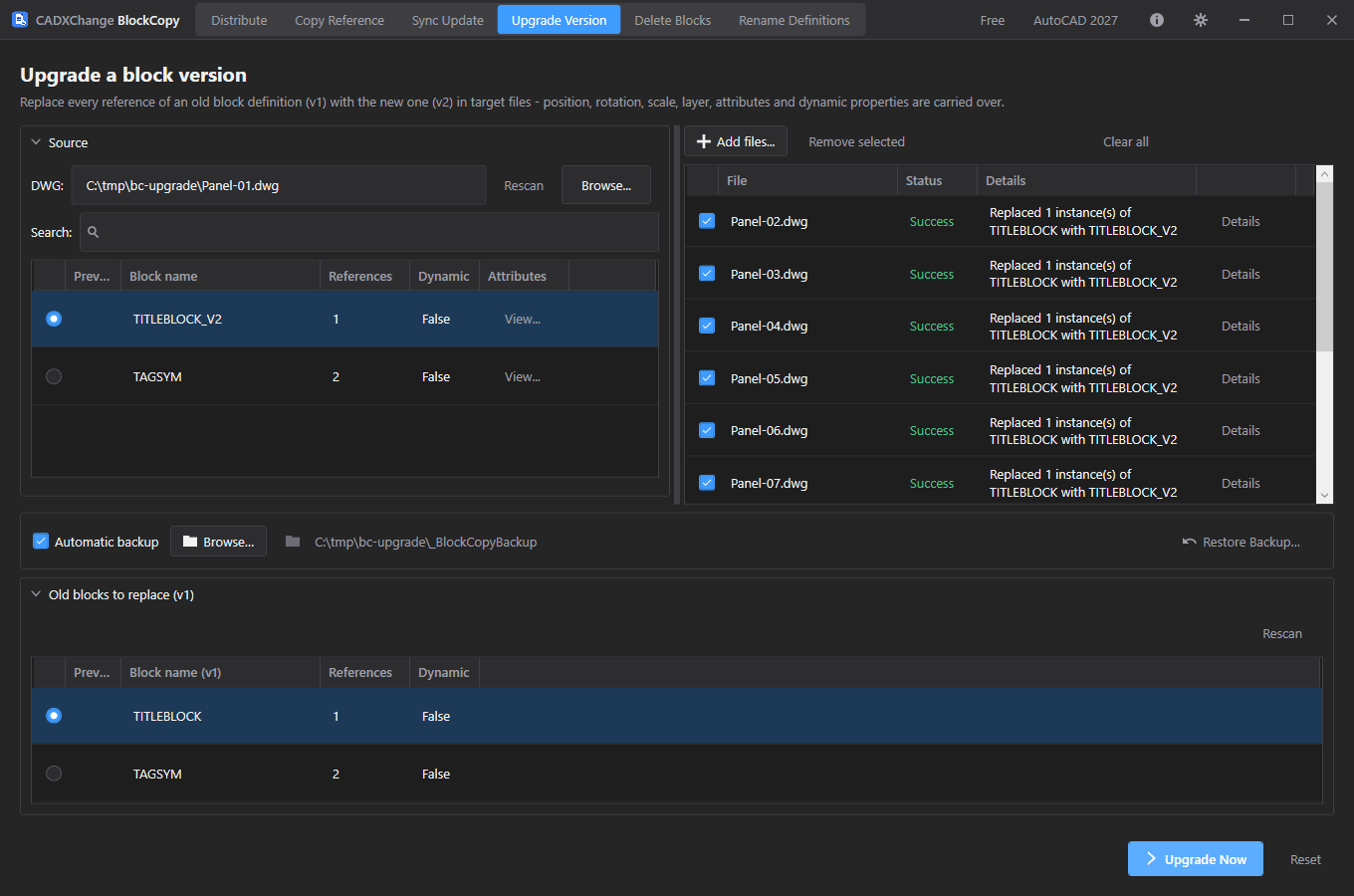Viewport: 1354px width, 896px height.
Task: Collapse the Source section chevron
Action: [36, 142]
